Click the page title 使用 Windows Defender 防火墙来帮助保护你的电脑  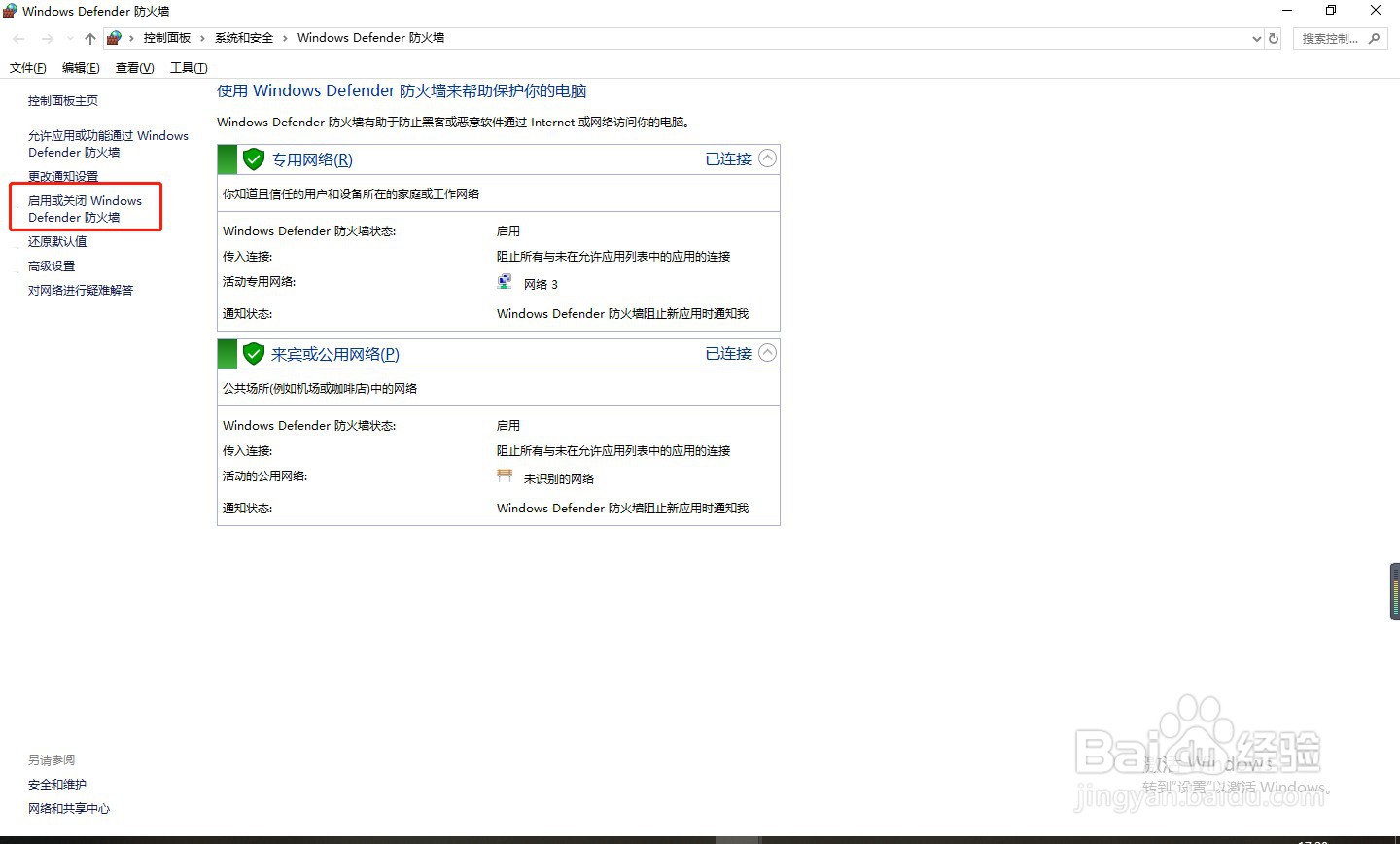click(402, 91)
